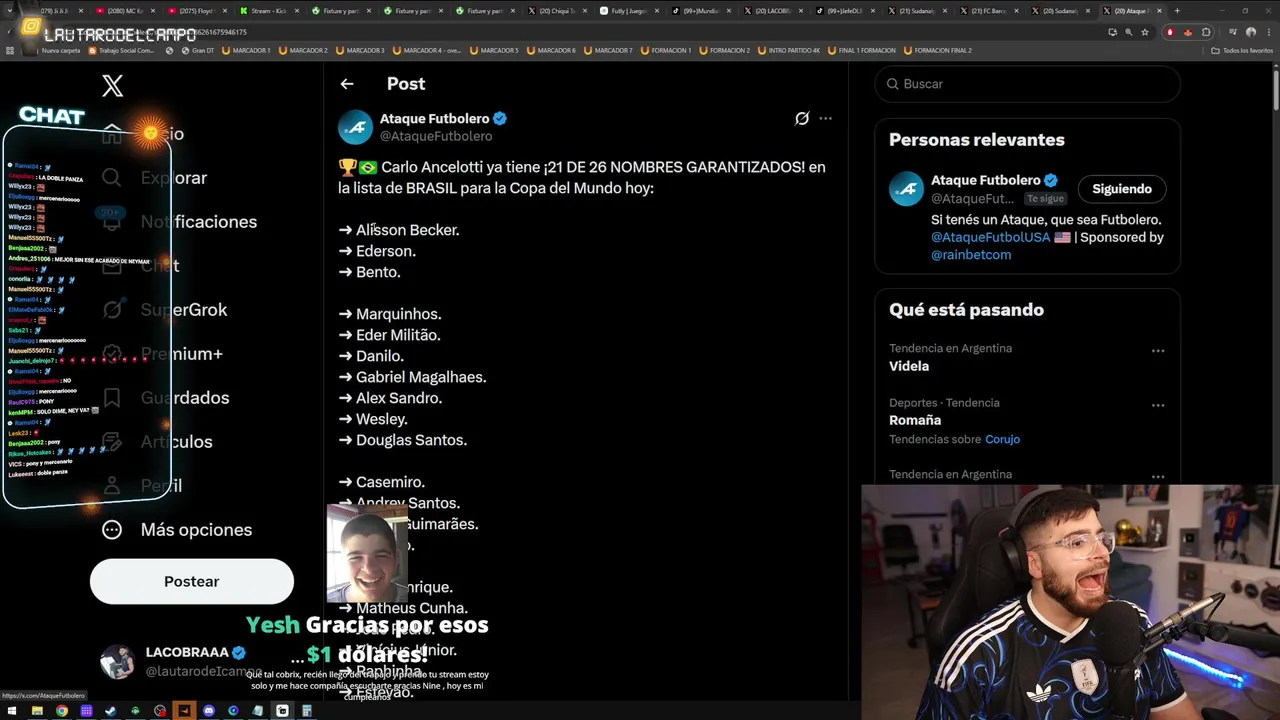Click the Postear button
1280x720 pixels.
click(x=192, y=581)
